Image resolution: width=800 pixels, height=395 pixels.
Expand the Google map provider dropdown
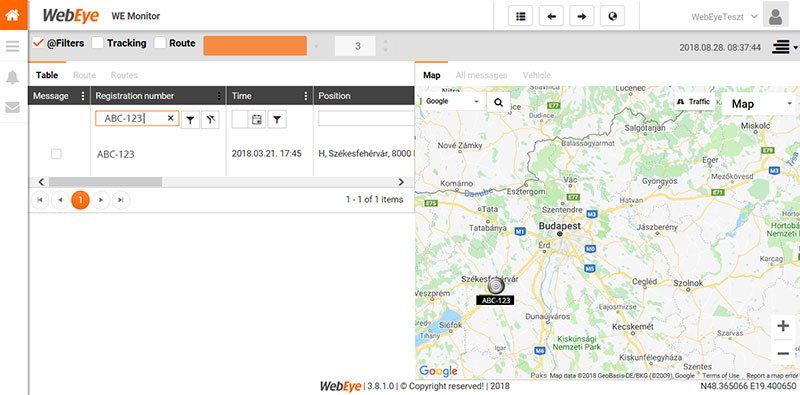pos(452,102)
